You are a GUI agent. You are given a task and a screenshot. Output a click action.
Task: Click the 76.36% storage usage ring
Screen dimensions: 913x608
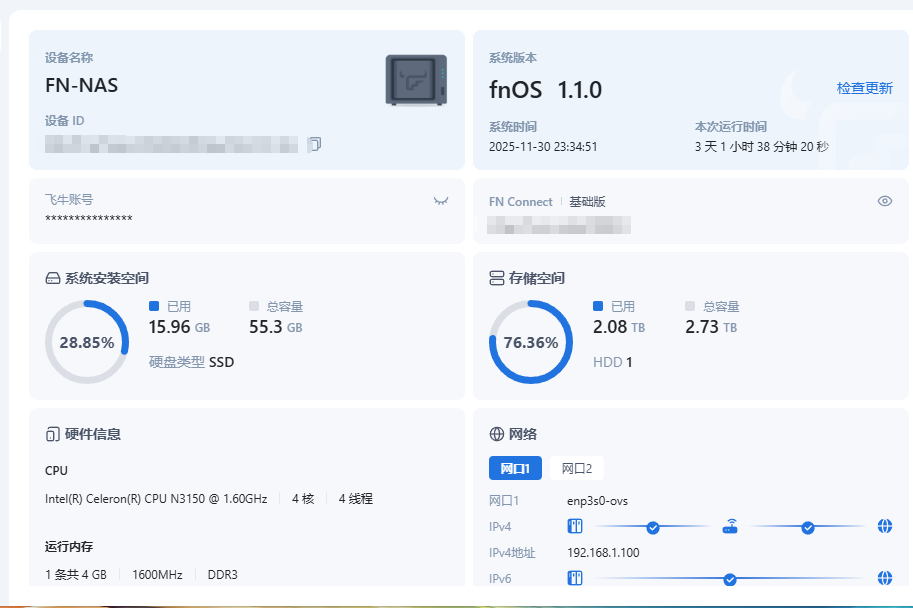pyautogui.click(x=530, y=342)
